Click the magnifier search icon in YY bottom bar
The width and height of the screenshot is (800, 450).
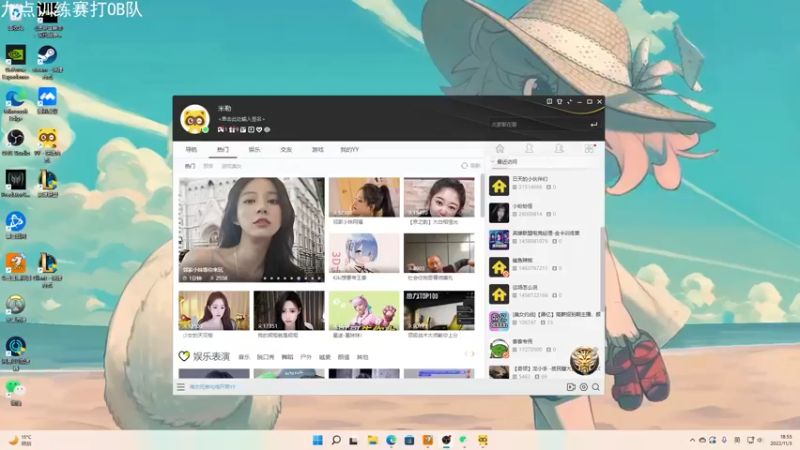pos(596,387)
